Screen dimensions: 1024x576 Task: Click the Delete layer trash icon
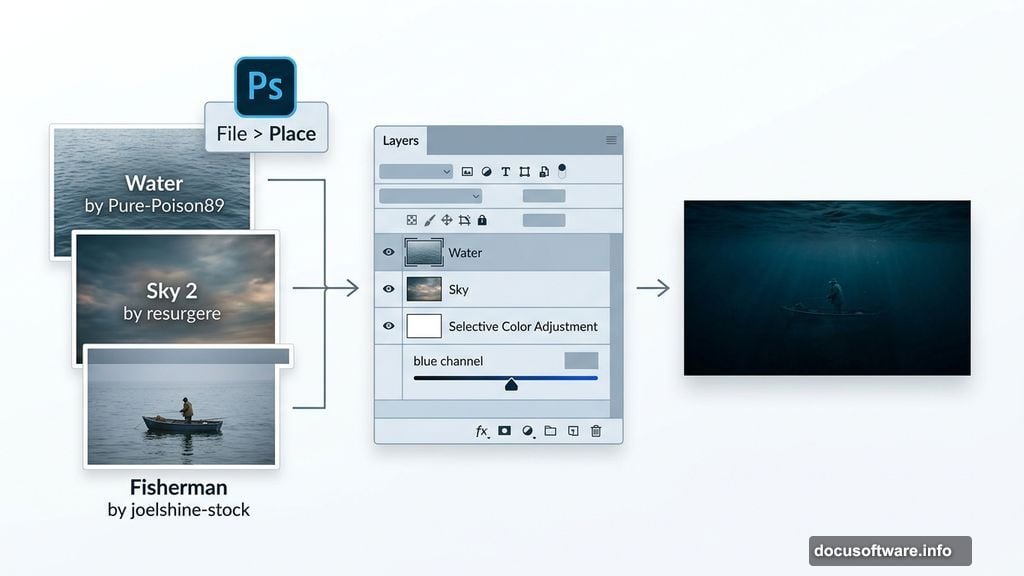596,431
